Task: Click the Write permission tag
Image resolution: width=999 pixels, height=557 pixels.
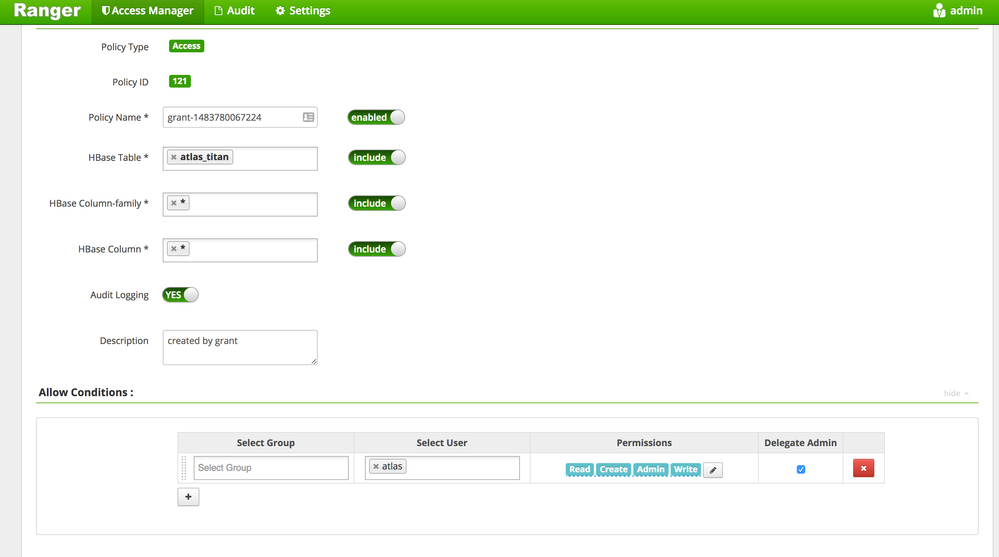Action: pos(686,470)
